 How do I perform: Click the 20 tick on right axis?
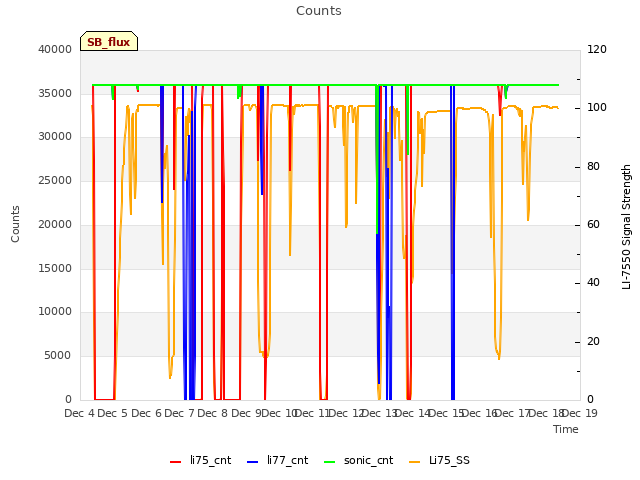[593, 342]
